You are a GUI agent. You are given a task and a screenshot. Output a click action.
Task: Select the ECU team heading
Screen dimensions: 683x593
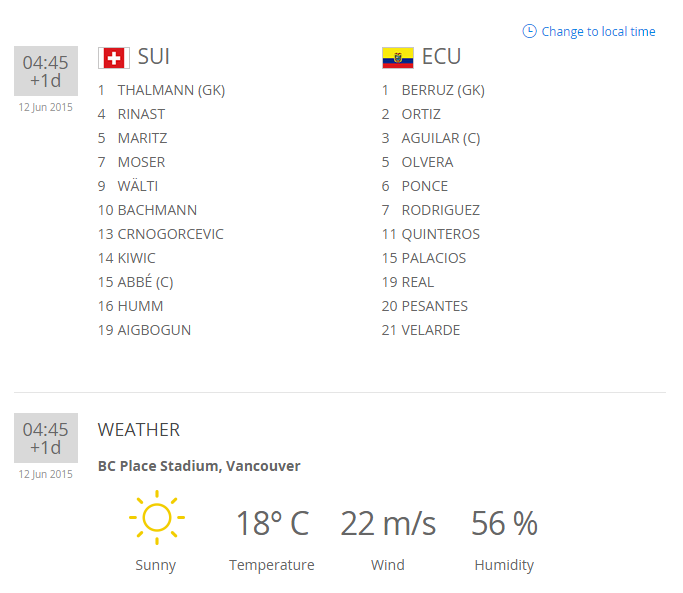pos(441,56)
